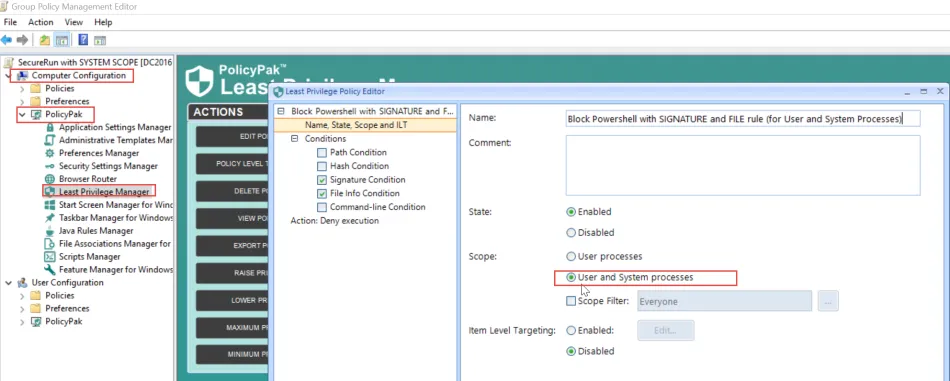
Task: Click the Java Rules Manager coffee icon
Action: pyautogui.click(x=50, y=231)
